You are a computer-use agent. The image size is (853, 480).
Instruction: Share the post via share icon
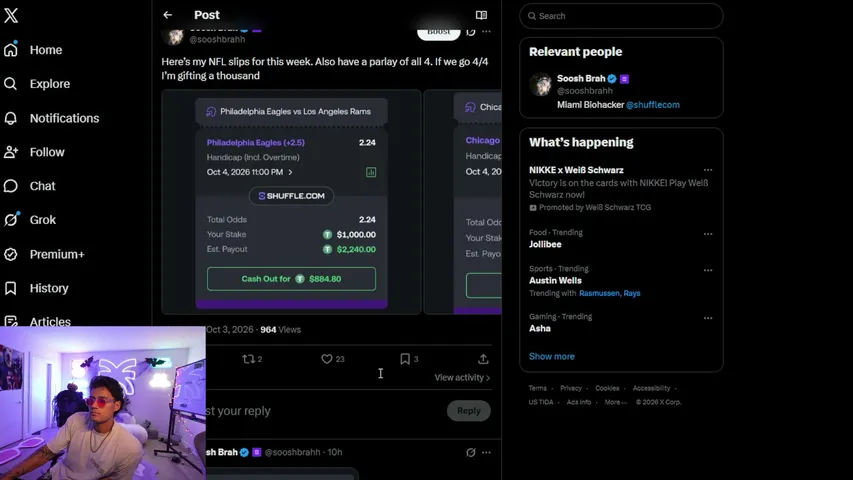[483, 359]
